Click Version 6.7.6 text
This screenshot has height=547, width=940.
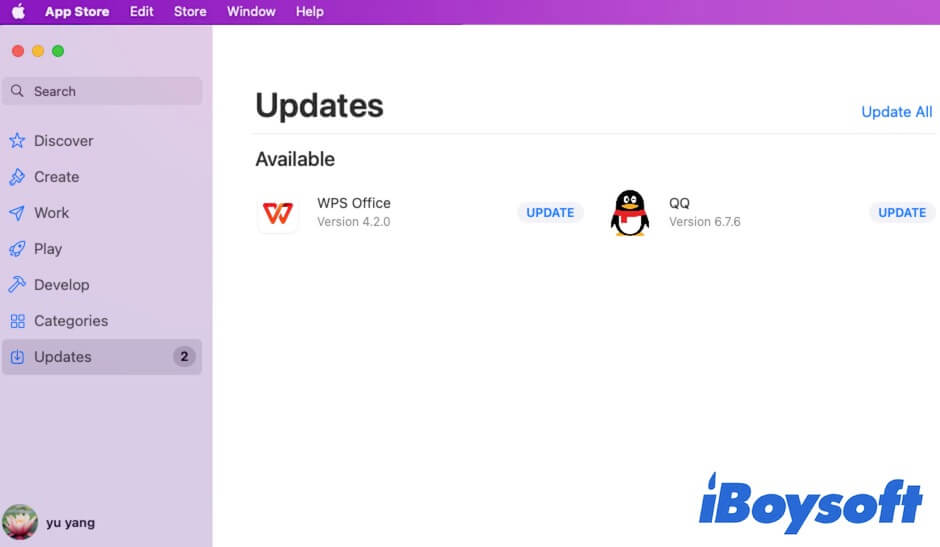pos(705,222)
